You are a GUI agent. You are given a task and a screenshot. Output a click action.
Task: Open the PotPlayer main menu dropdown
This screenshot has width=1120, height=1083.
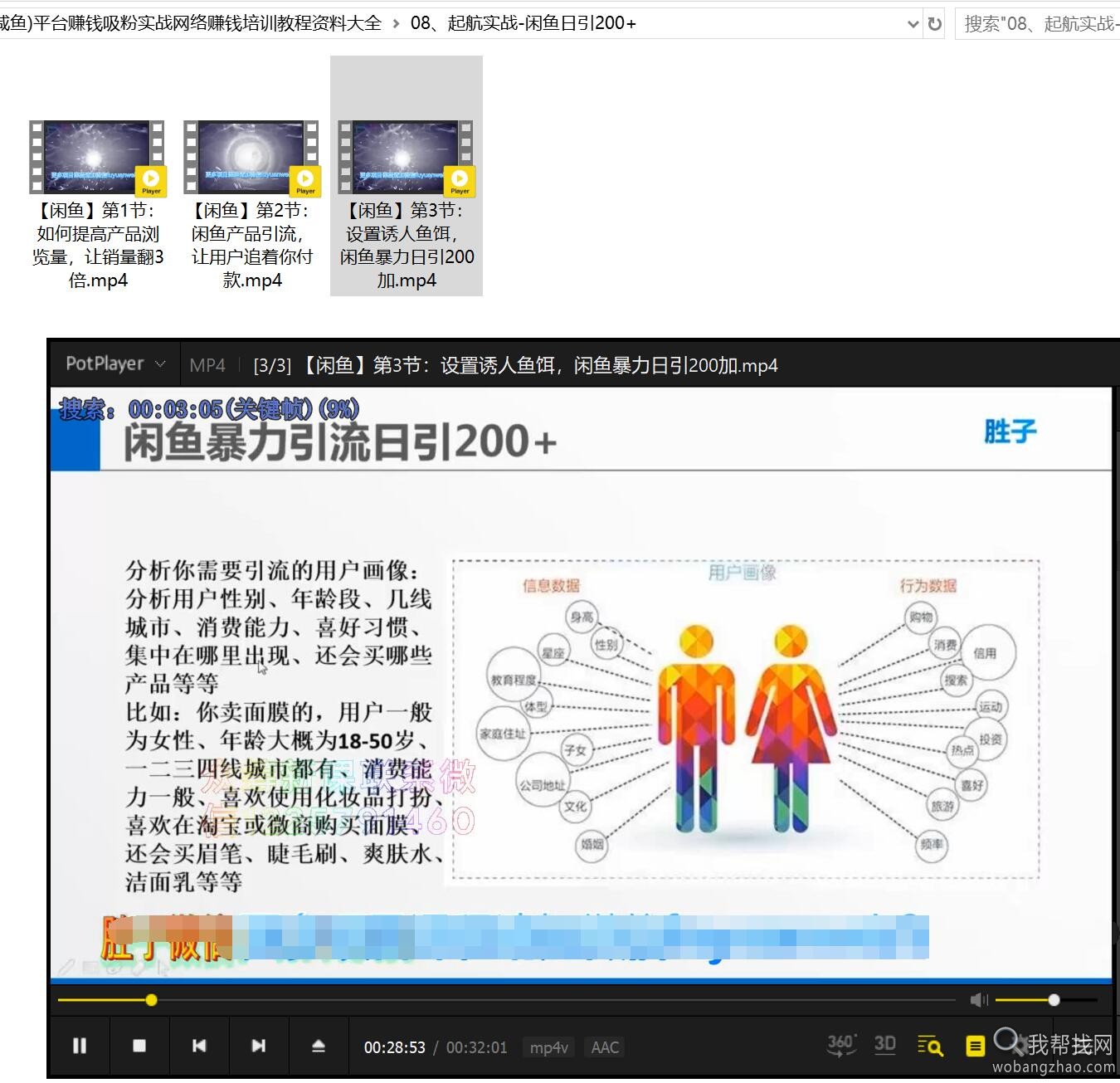point(115,363)
